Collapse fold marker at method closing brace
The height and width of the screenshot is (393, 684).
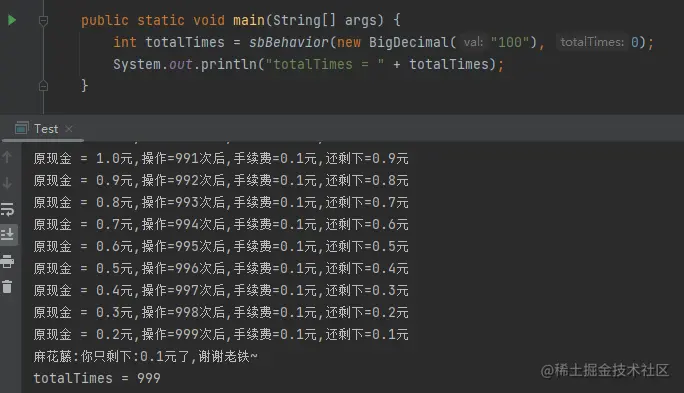[x=43, y=85]
